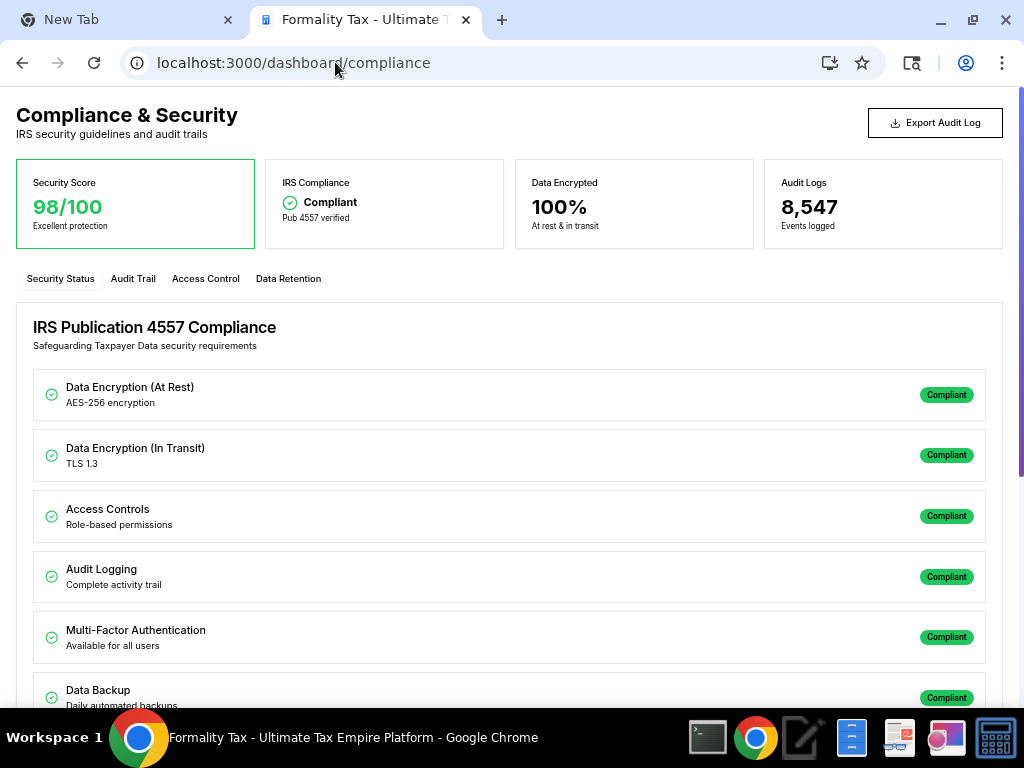Click the Security Score 98/100 card
Screen dimensions: 1024x768
click(135, 204)
